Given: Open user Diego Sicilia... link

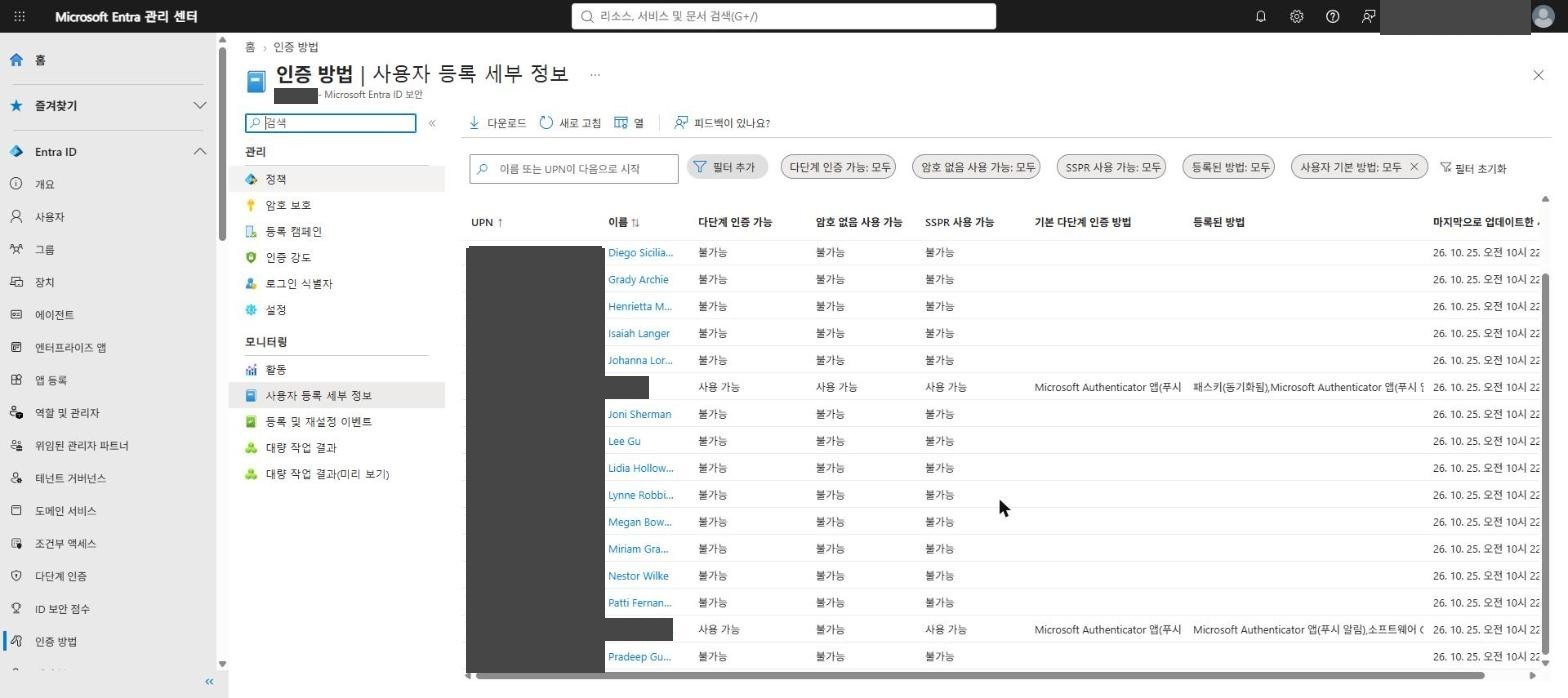Looking at the screenshot, I should coord(640,253).
